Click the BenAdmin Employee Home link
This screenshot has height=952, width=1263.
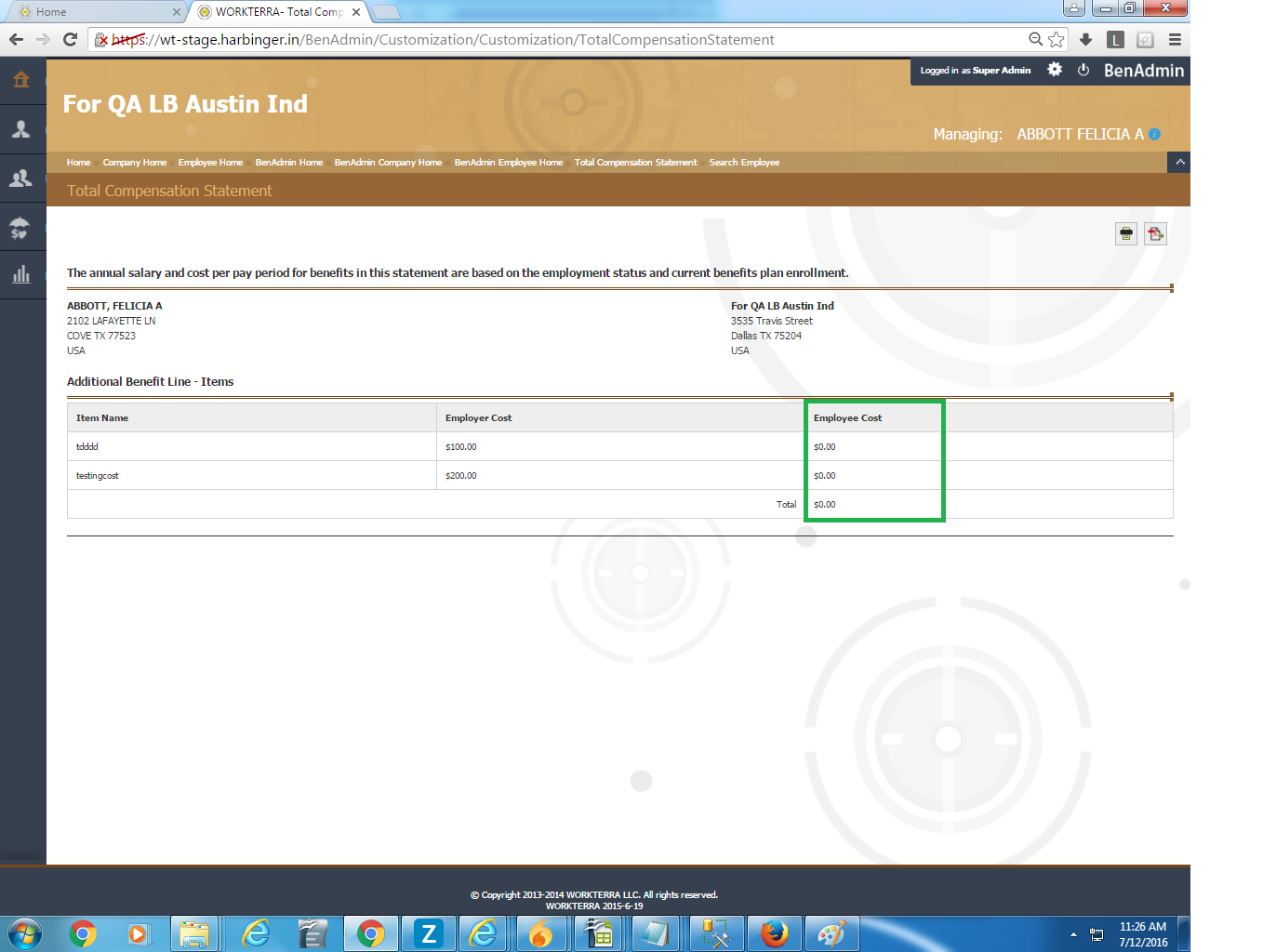(508, 163)
